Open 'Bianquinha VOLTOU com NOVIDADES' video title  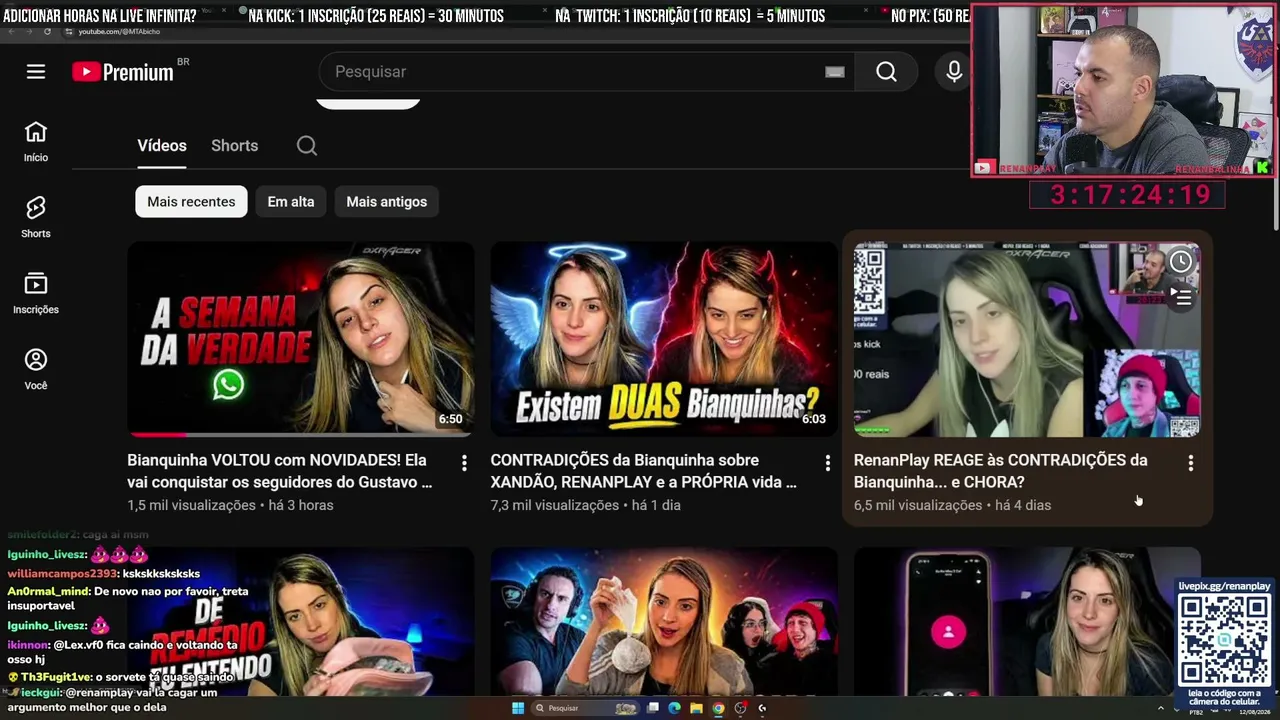click(x=280, y=471)
